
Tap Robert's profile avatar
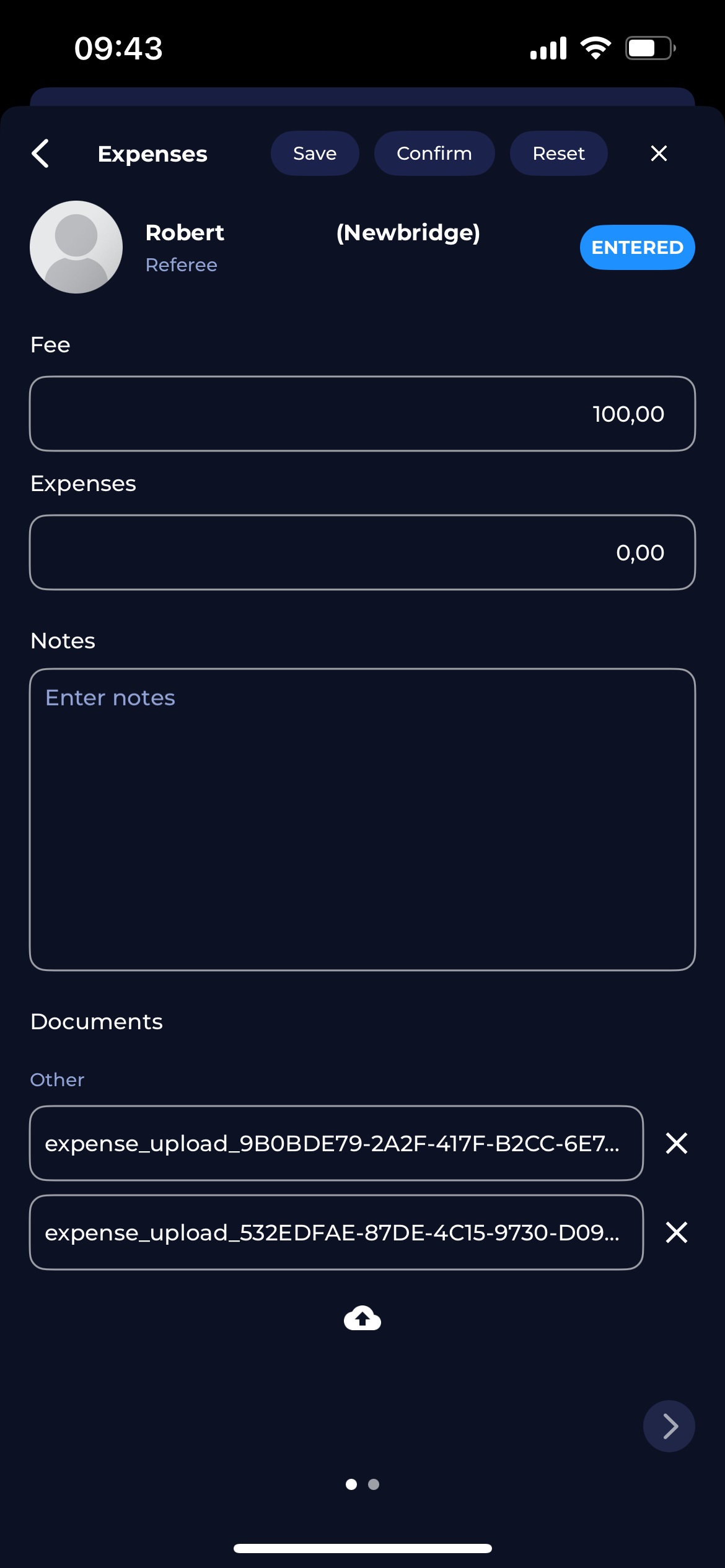[x=76, y=247]
